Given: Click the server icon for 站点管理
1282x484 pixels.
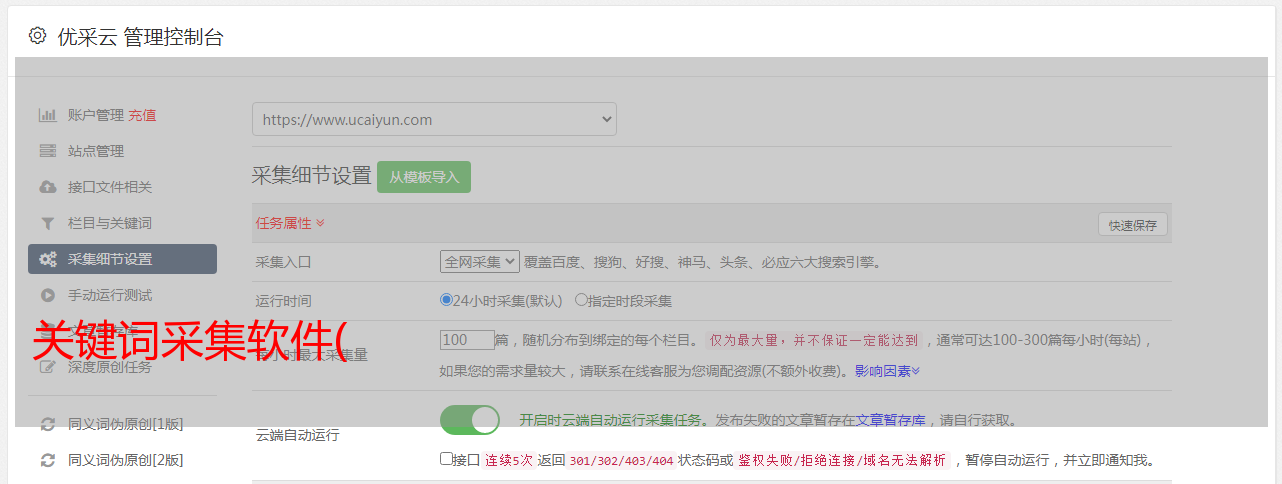Looking at the screenshot, I should 47,151.
